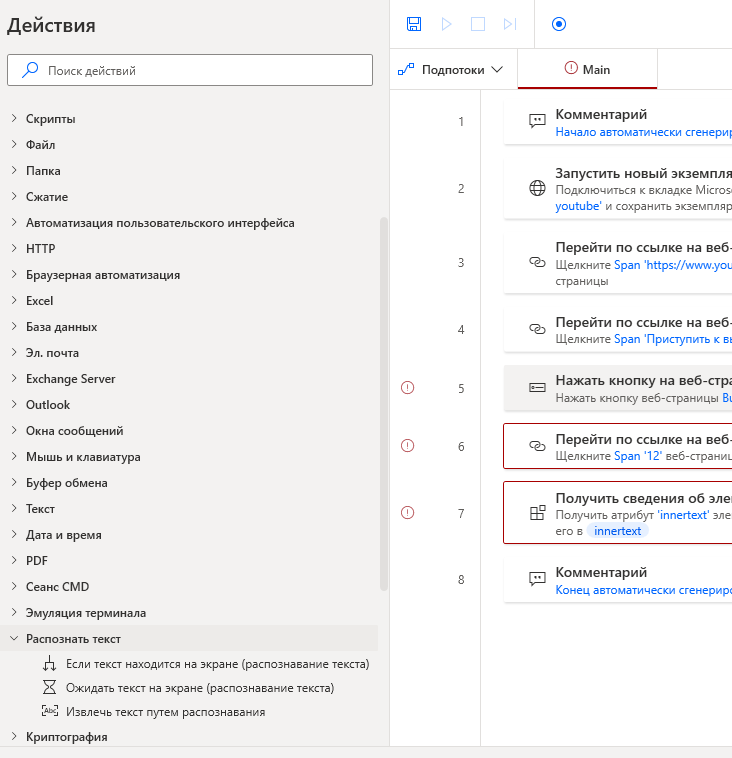The image size is (732, 758).
Task: Open the Подпотоки dropdown
Action: pyautogui.click(x=450, y=70)
